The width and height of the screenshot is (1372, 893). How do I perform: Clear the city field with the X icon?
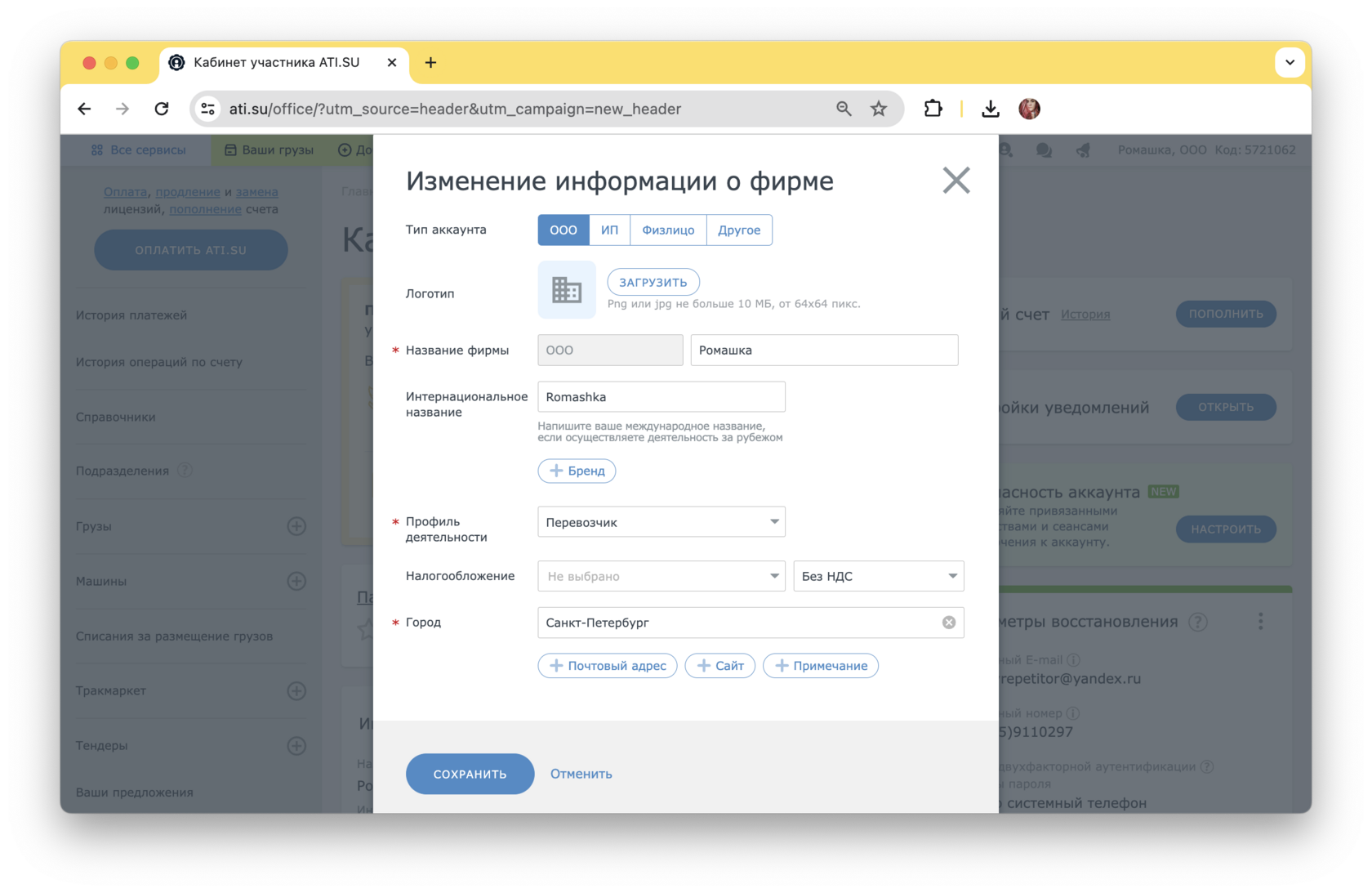pyautogui.click(x=948, y=623)
